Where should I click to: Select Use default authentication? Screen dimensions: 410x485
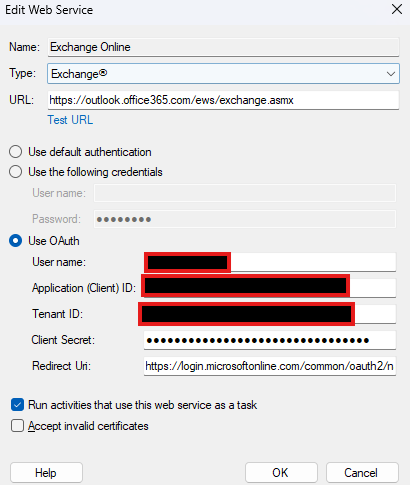click(16, 152)
